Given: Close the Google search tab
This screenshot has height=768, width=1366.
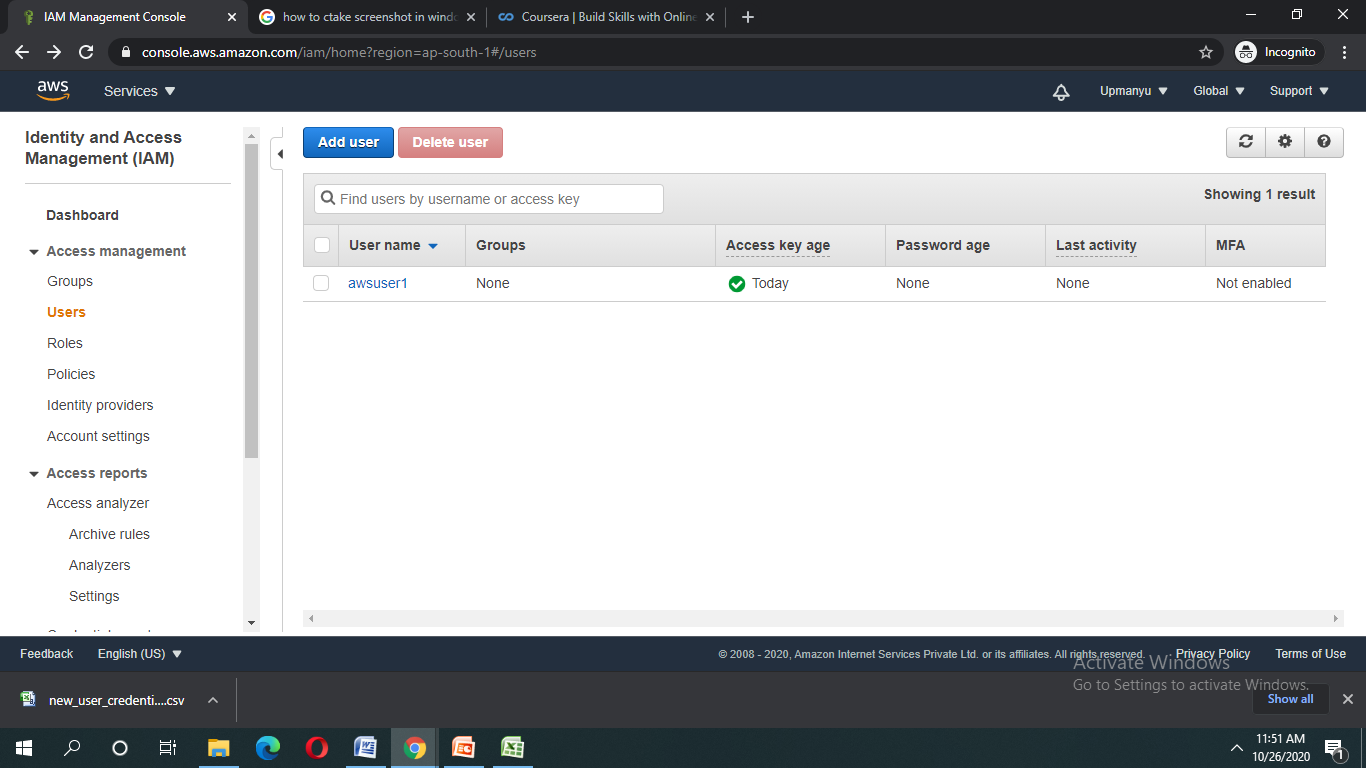Looking at the screenshot, I should [471, 17].
